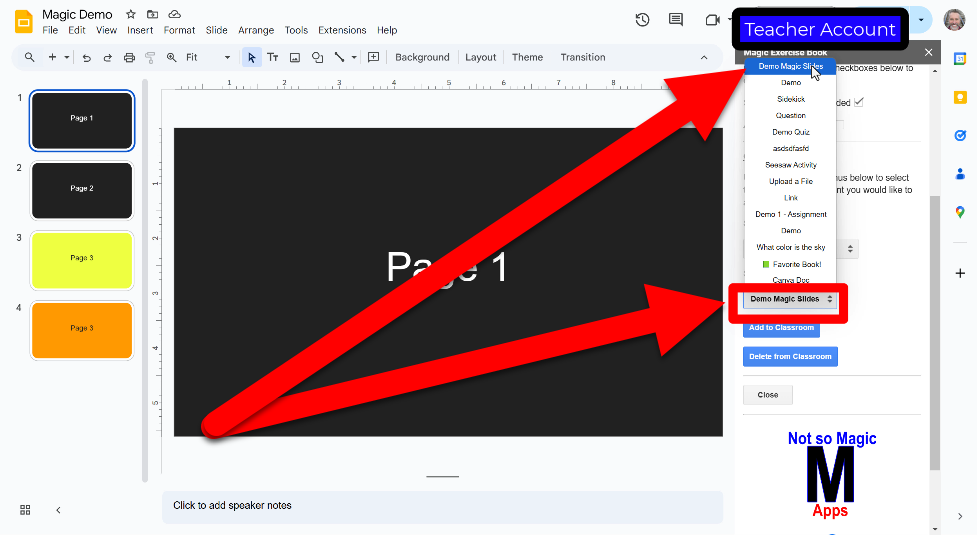Image resolution: width=977 pixels, height=535 pixels.
Task: Choose Sidekick in dropdown list
Action: [x=790, y=99]
